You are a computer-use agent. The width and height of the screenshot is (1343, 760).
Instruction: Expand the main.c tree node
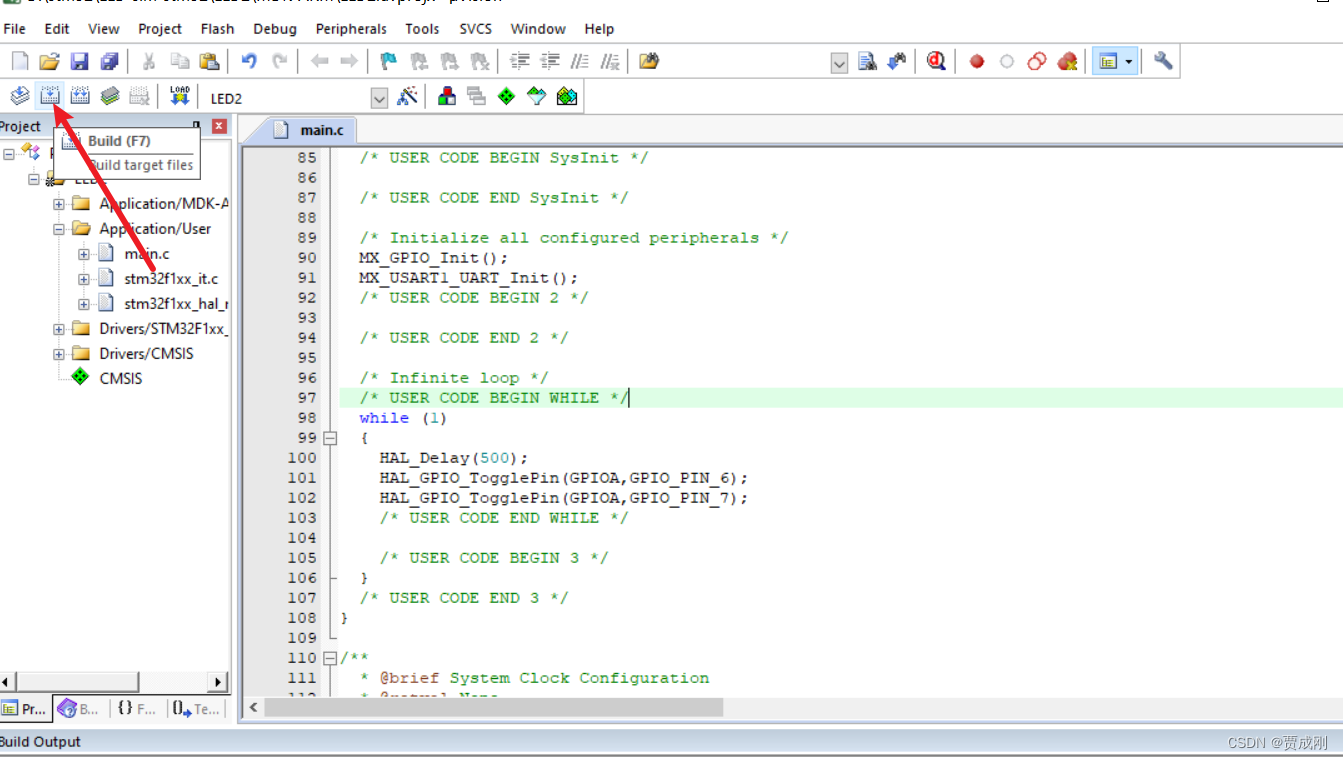pyautogui.click(x=83, y=254)
